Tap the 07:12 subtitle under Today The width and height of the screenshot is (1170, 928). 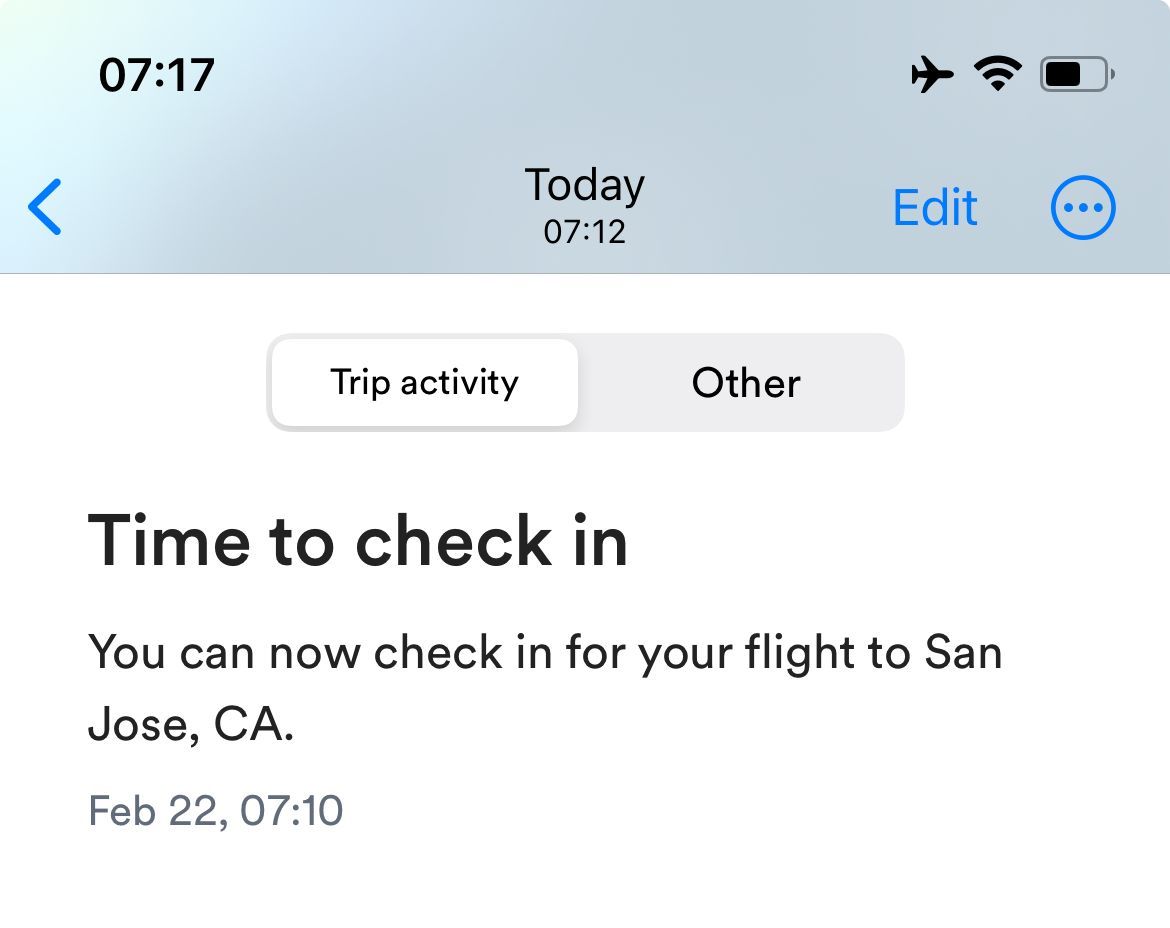click(584, 232)
